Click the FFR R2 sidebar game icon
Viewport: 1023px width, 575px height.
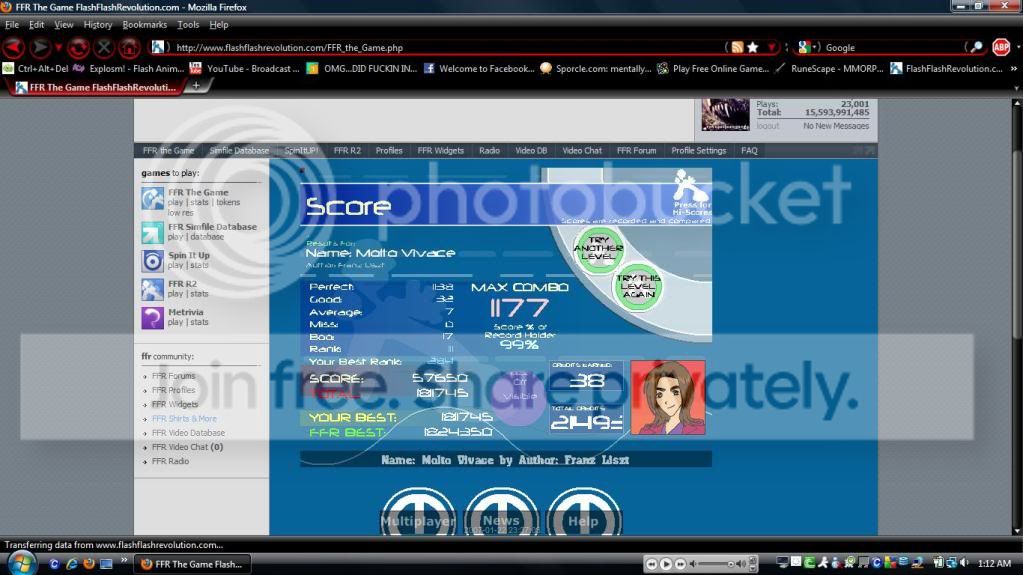tap(152, 290)
